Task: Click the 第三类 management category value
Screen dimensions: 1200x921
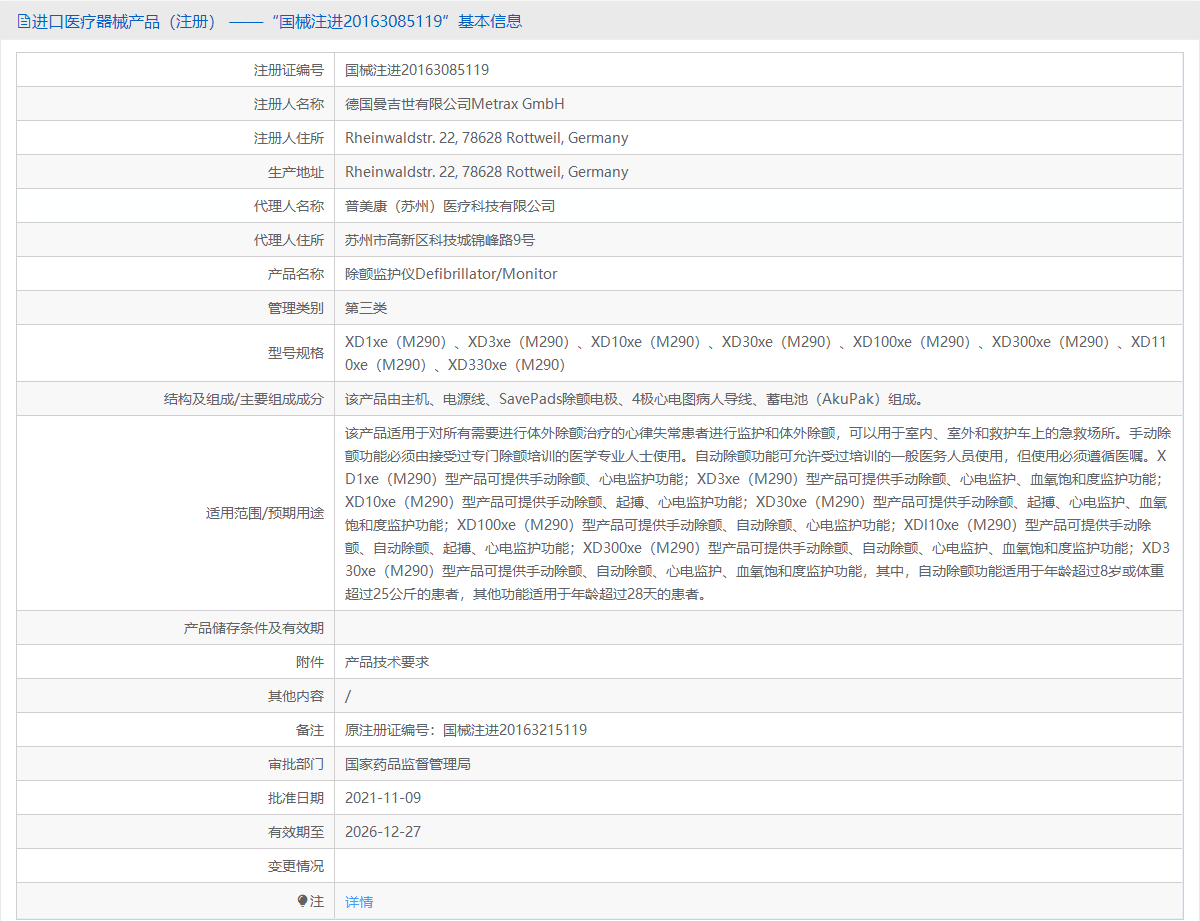Action: 366,308
